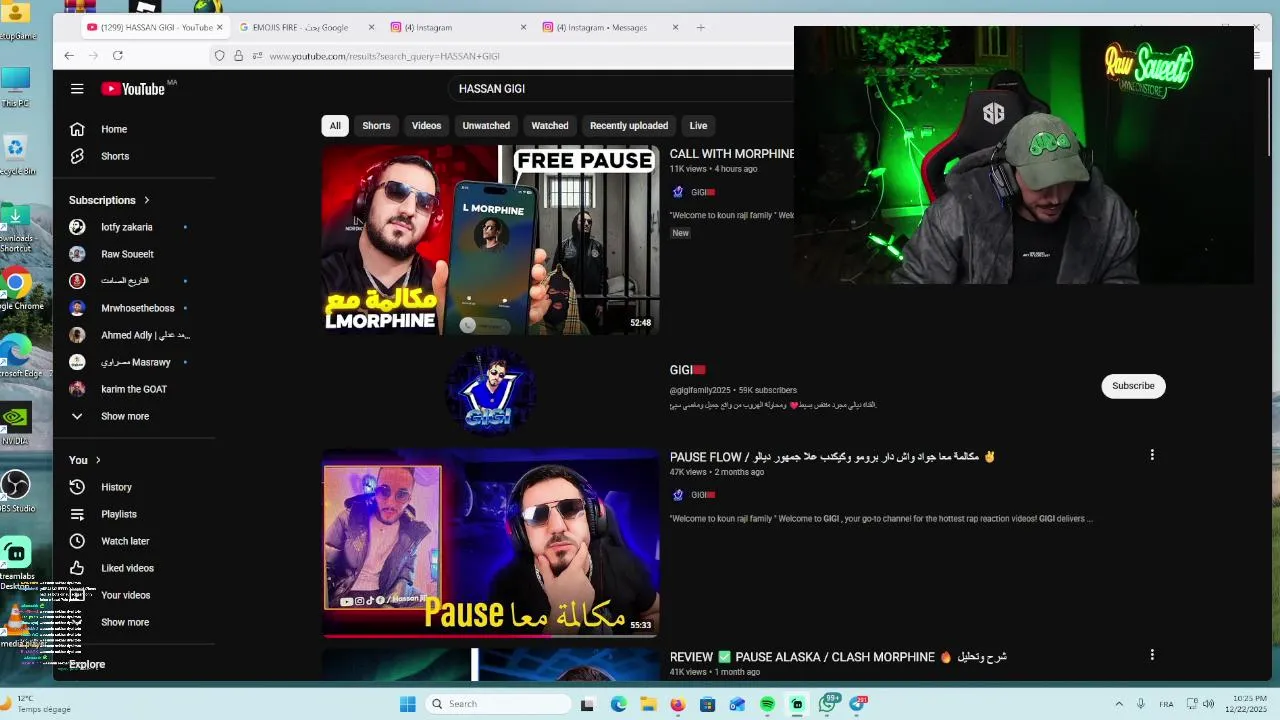
Task: Open the weather widget on taskbar
Action: (x=38, y=704)
